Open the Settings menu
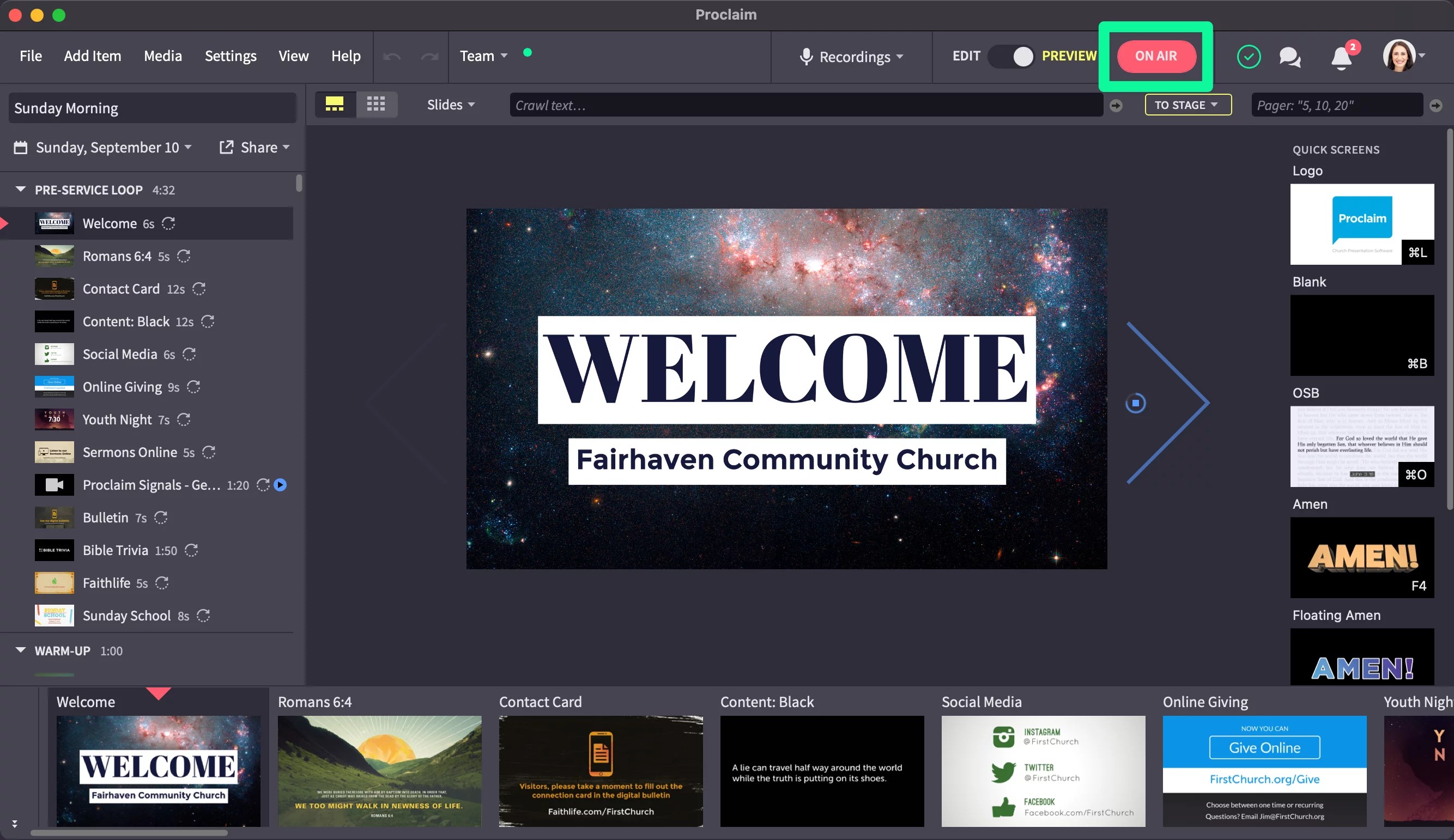Viewport: 1454px width, 840px height. pos(229,56)
